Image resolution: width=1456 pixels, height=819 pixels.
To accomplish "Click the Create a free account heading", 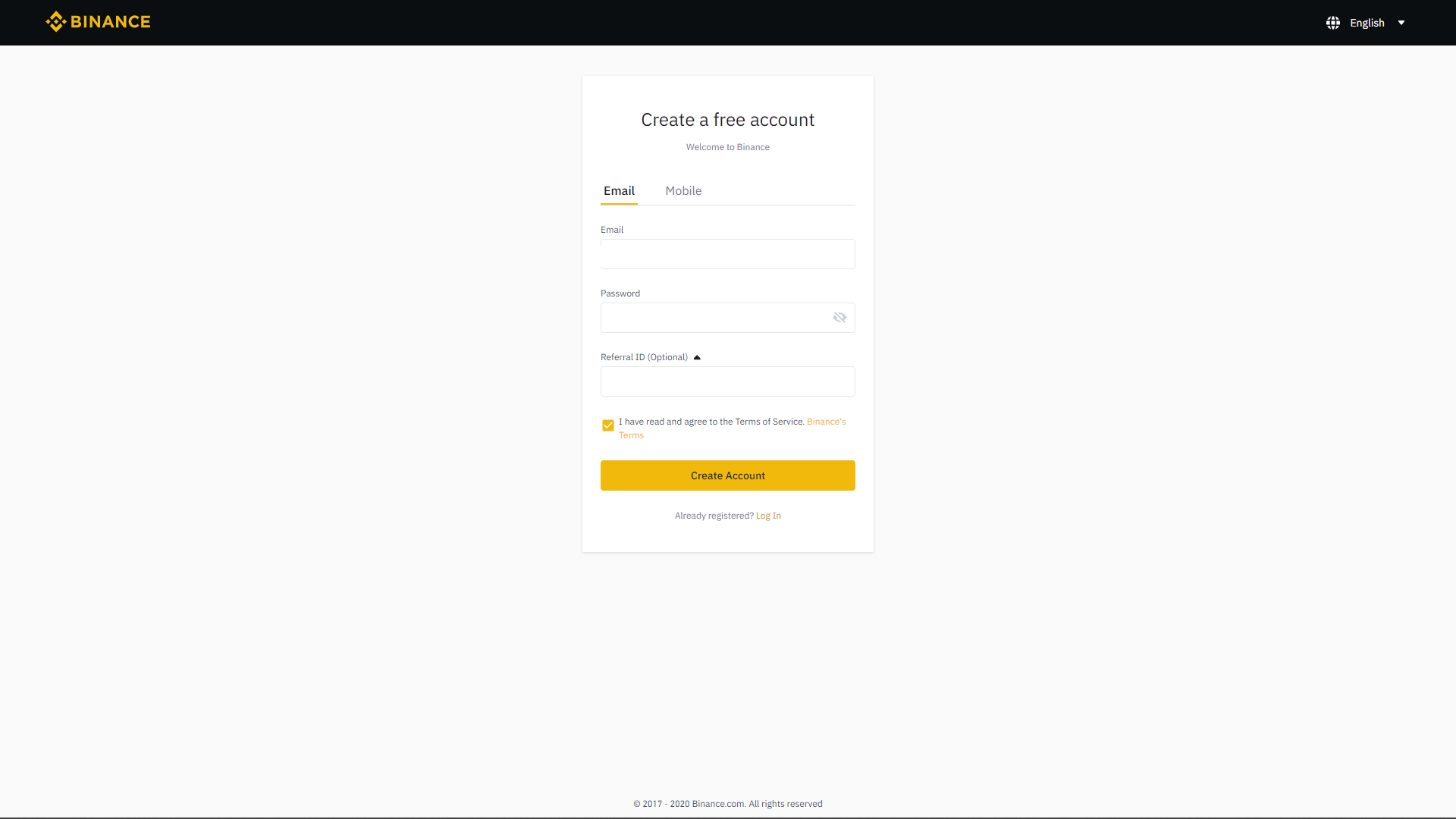I will tap(727, 120).
